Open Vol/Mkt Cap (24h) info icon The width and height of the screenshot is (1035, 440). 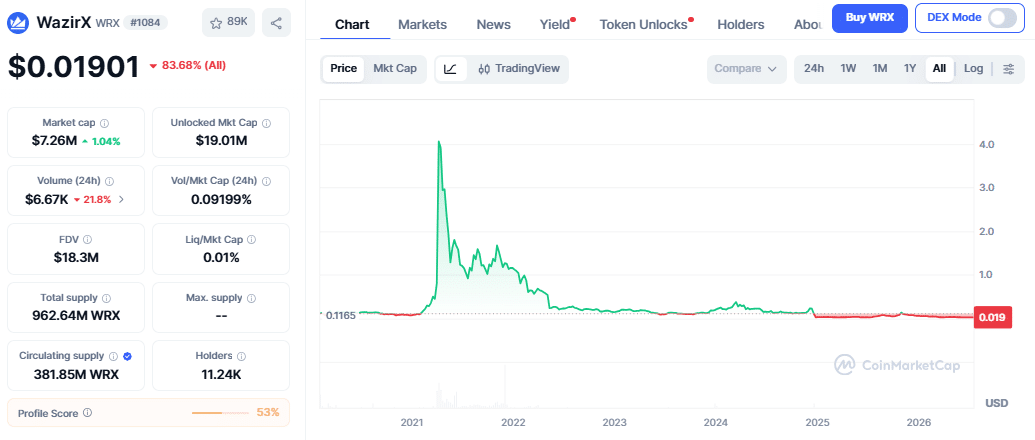[268, 181]
